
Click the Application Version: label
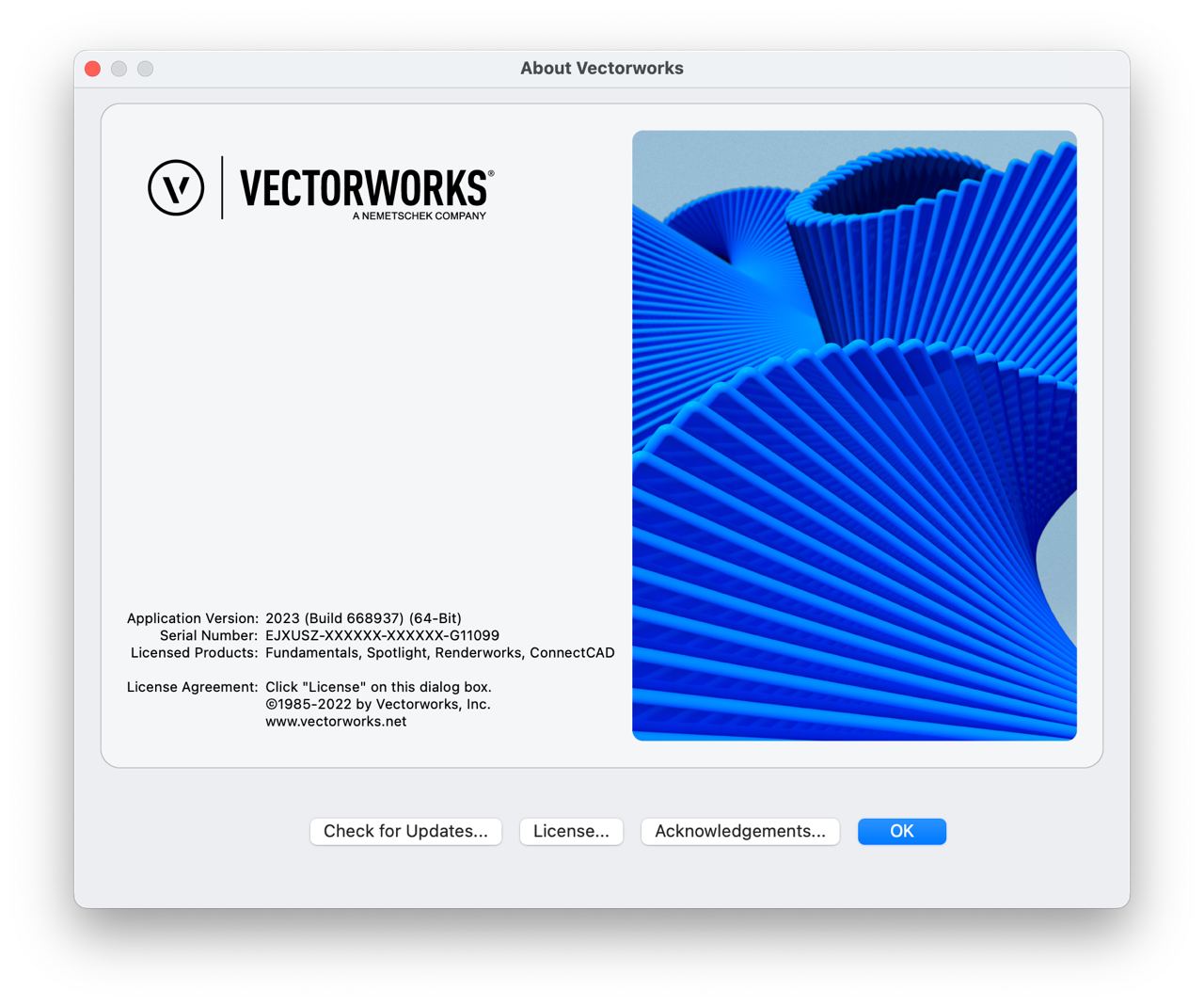[192, 618]
